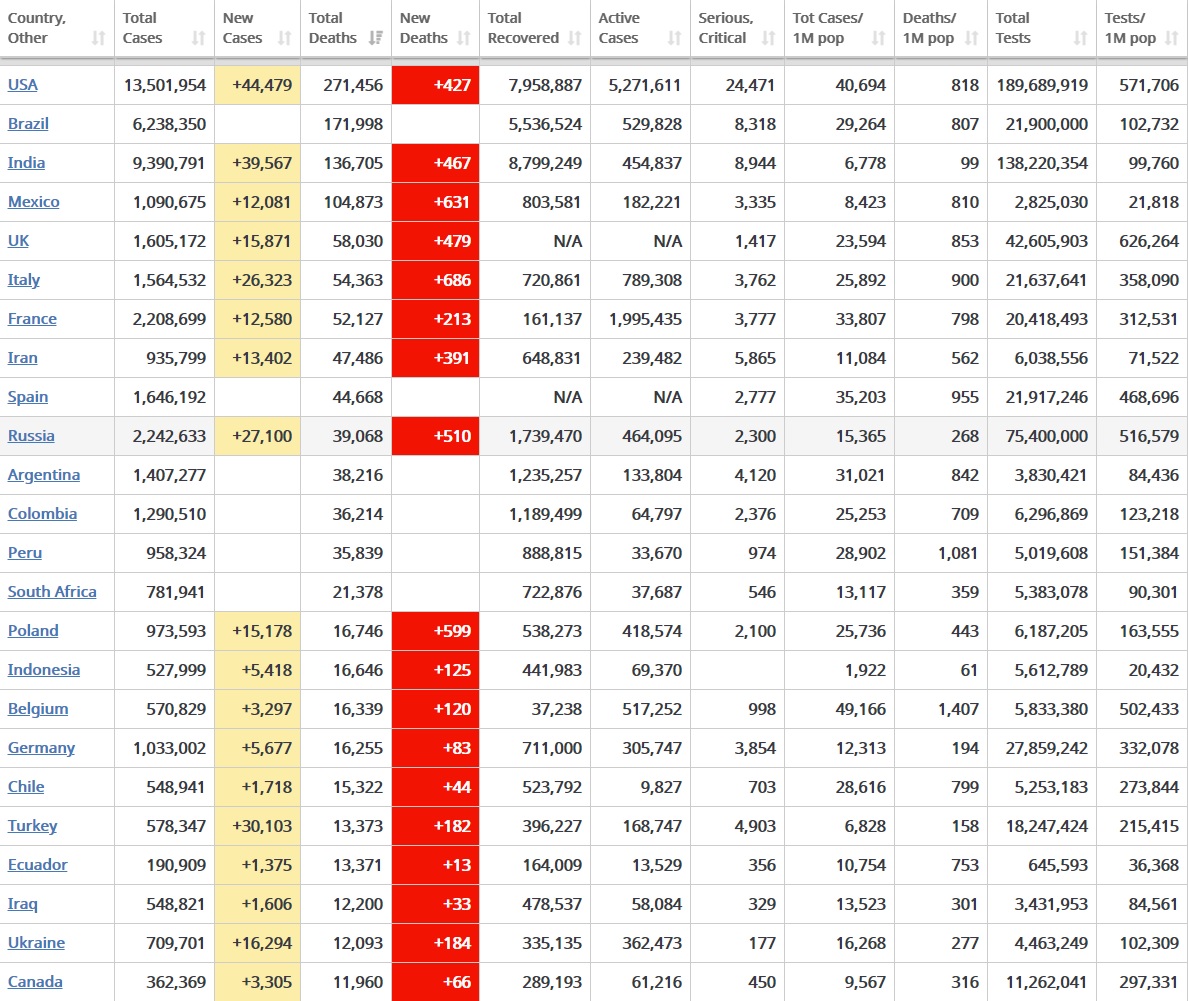Screen dimensions: 1188x1001
Task: Open the Italy country link
Action: tap(23, 280)
